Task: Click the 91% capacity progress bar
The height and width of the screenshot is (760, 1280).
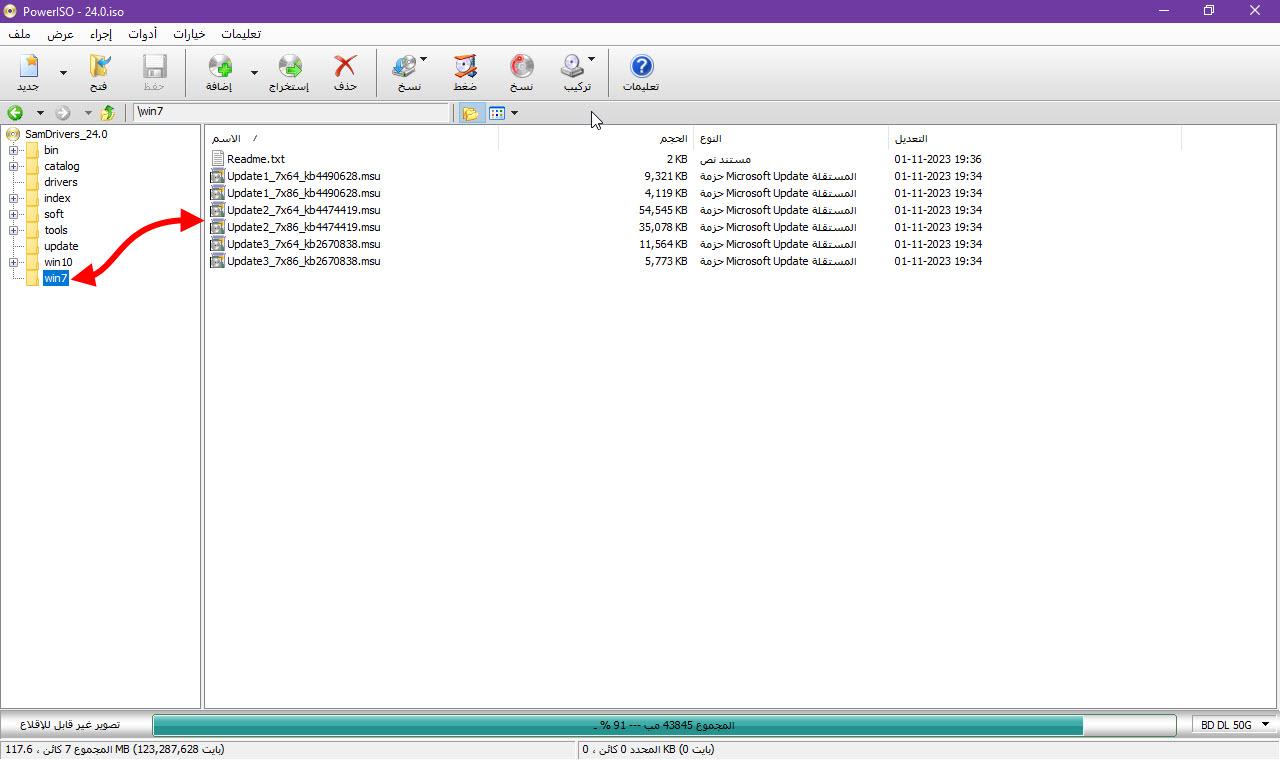Action: (x=664, y=724)
